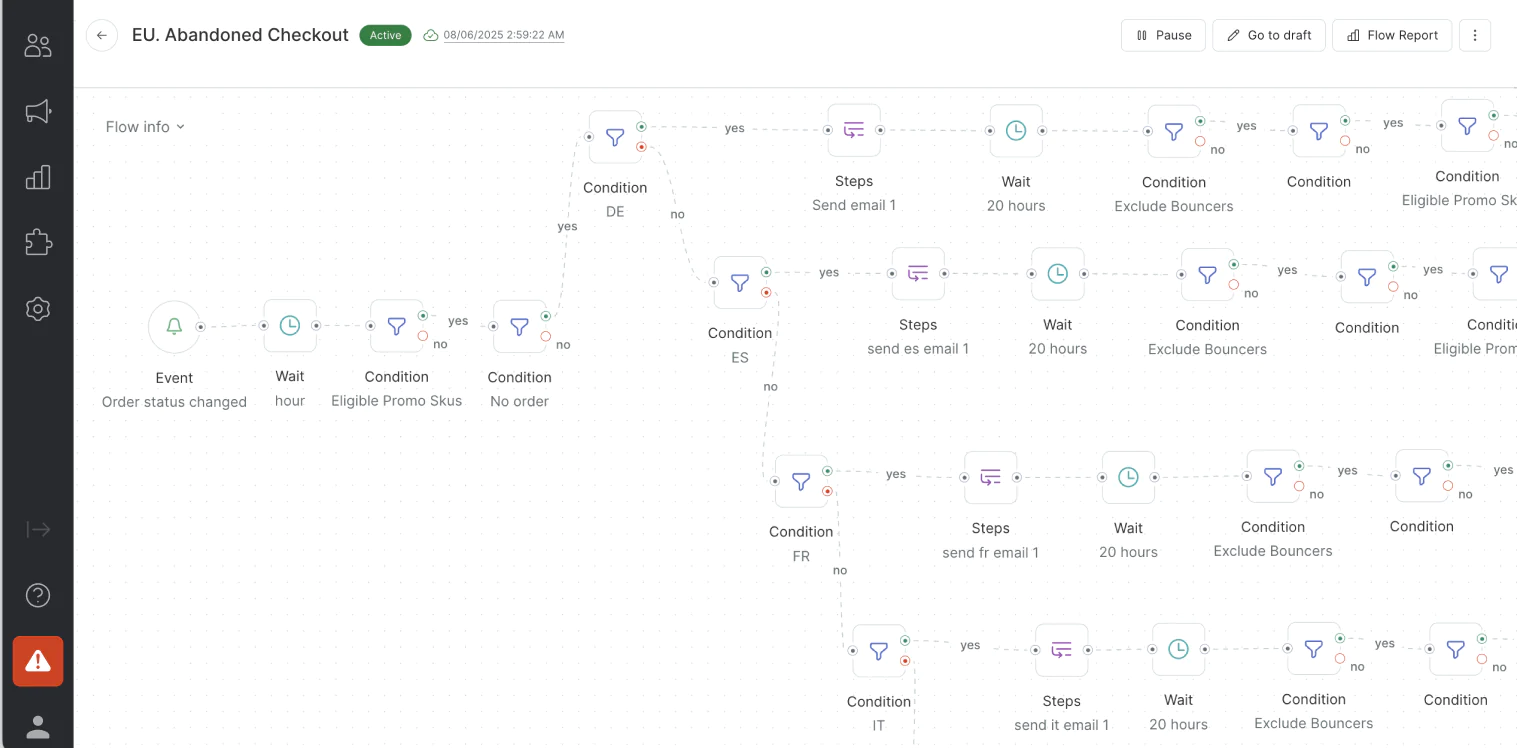Screen dimensions: 1517x748
Task: Click the profile icon at sidebar bottom
Action: point(37,726)
